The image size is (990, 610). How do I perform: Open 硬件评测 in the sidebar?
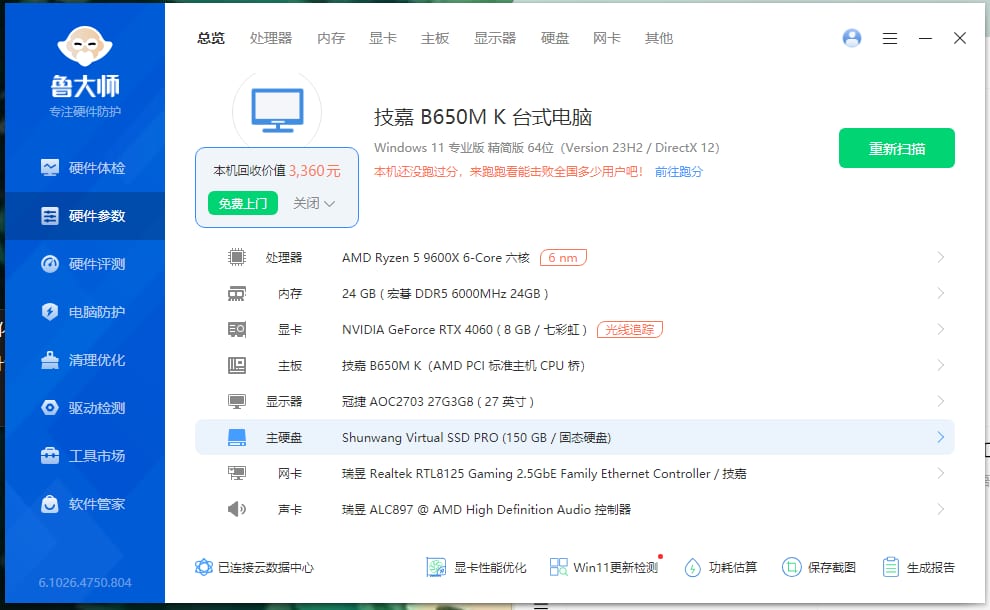point(84,264)
